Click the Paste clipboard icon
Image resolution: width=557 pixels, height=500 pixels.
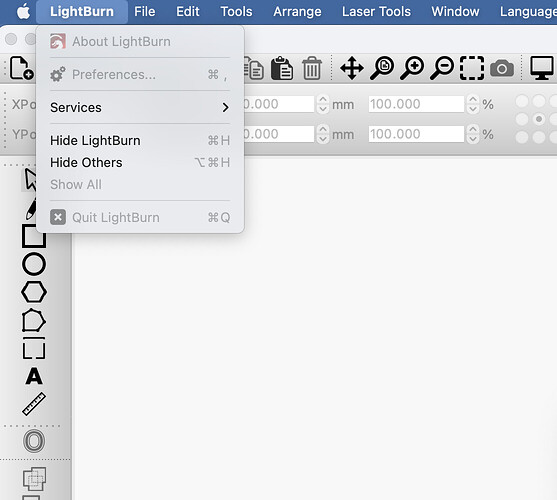tap(282, 68)
